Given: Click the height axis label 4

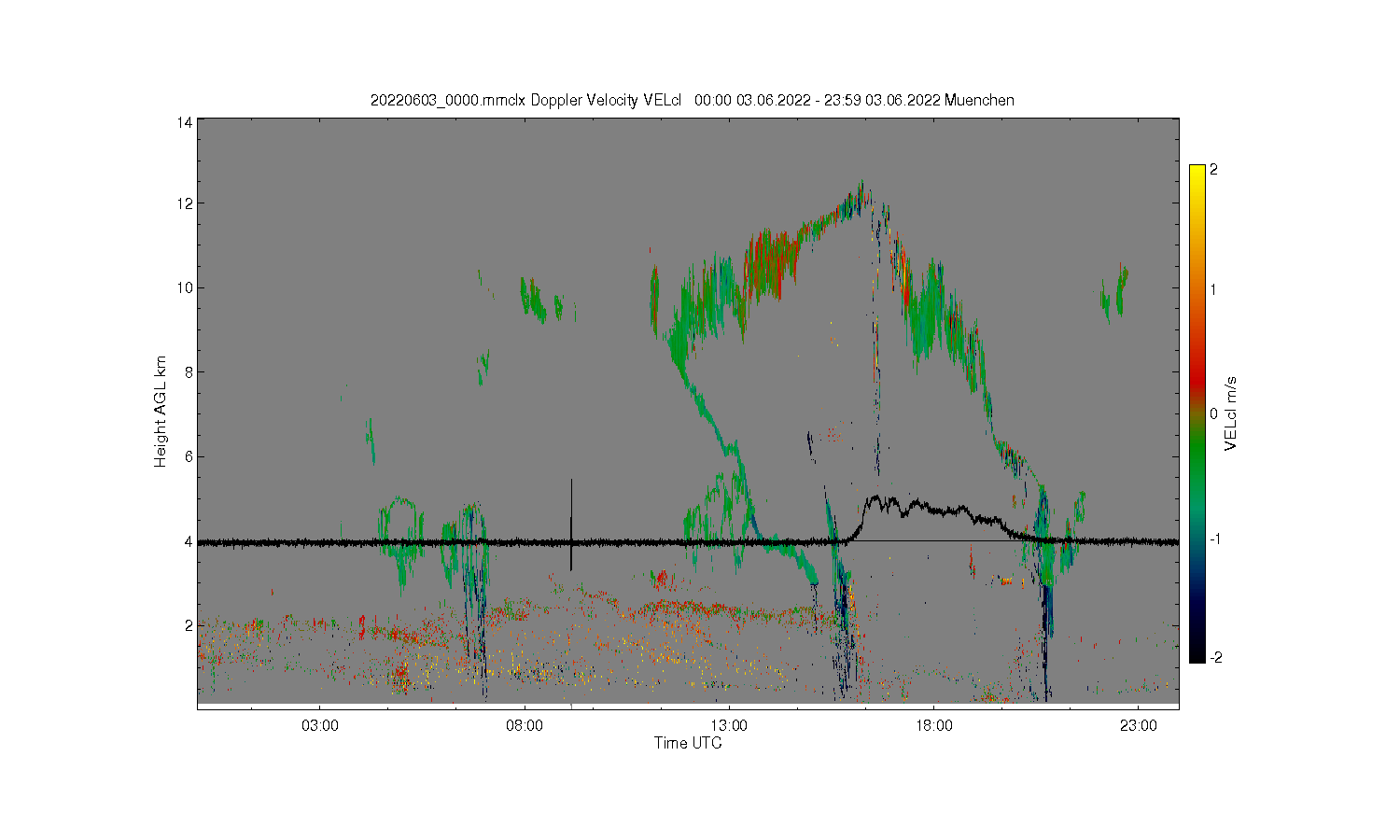Looking at the screenshot, I should pos(189,541).
